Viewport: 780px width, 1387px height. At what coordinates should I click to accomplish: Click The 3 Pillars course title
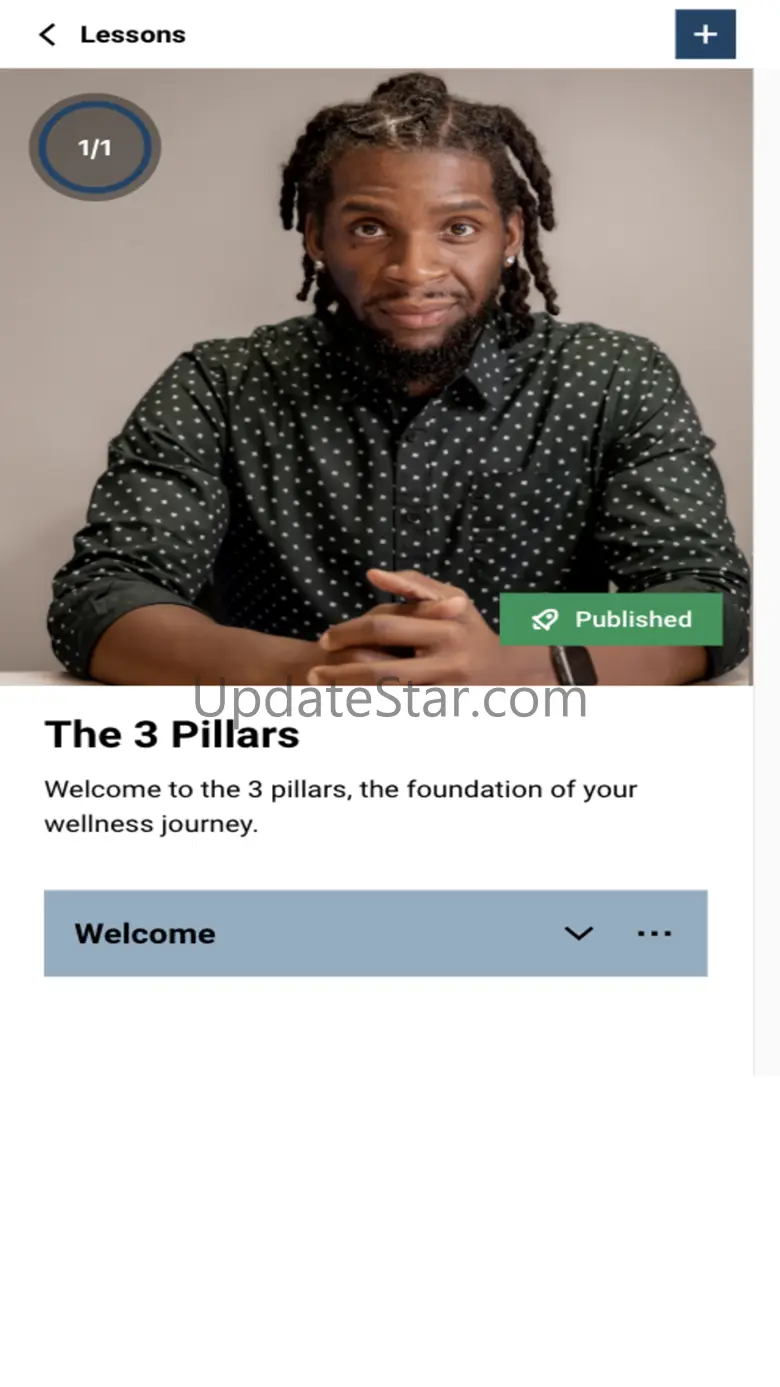coord(172,735)
